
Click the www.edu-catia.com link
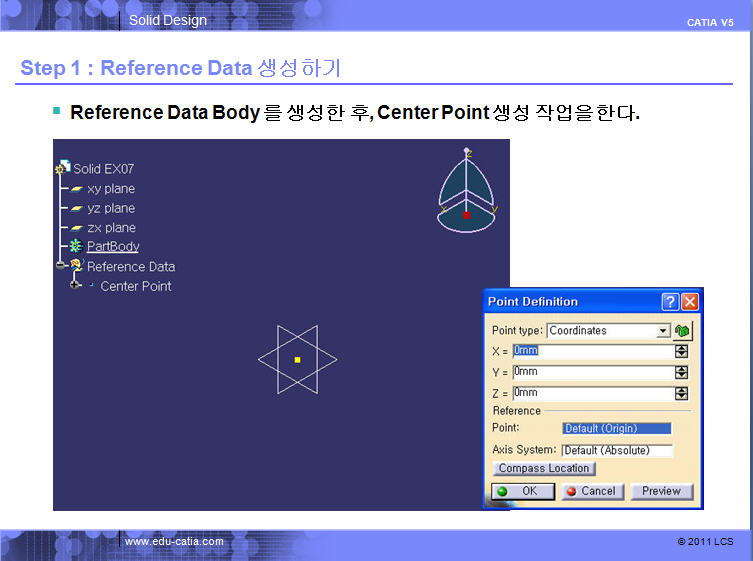[174, 541]
